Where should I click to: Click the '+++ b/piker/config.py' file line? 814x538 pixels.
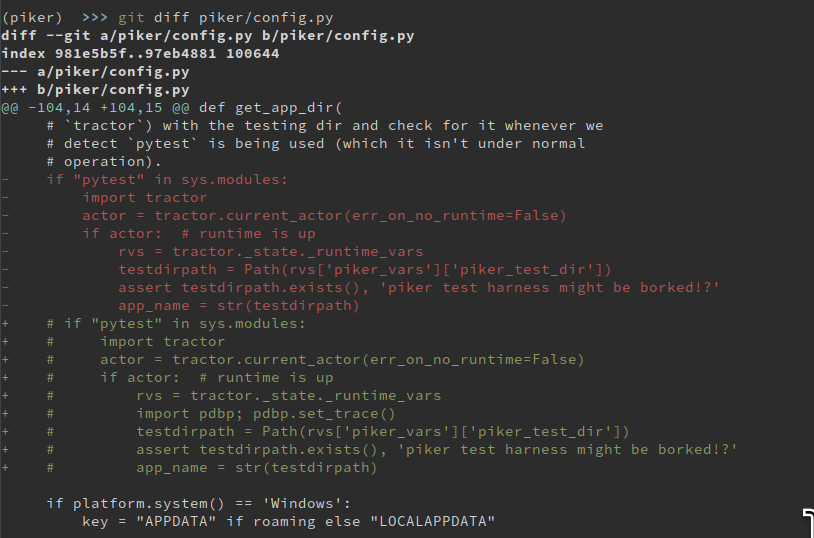tap(95, 90)
